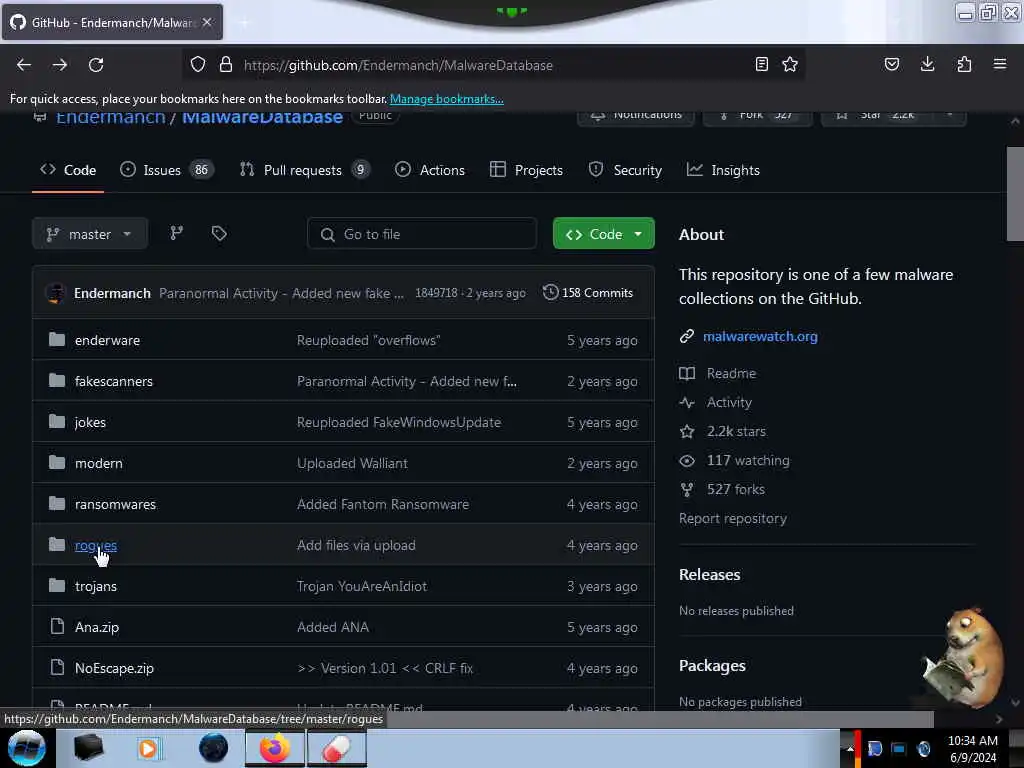
Task: Launch Firefox from the taskbar
Action: point(274,748)
